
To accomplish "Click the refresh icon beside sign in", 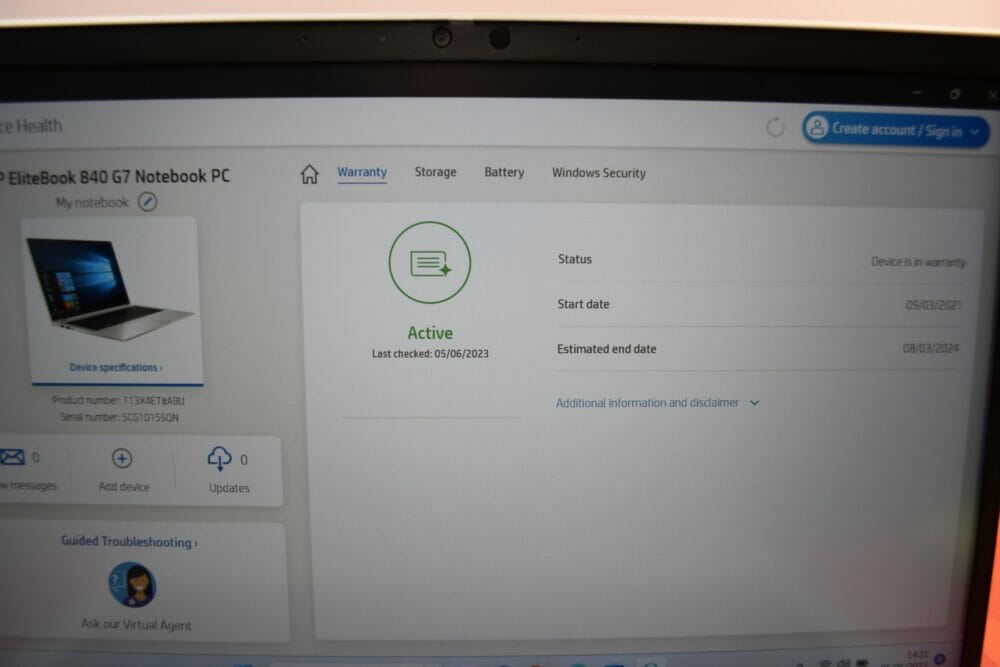I will tap(775, 128).
